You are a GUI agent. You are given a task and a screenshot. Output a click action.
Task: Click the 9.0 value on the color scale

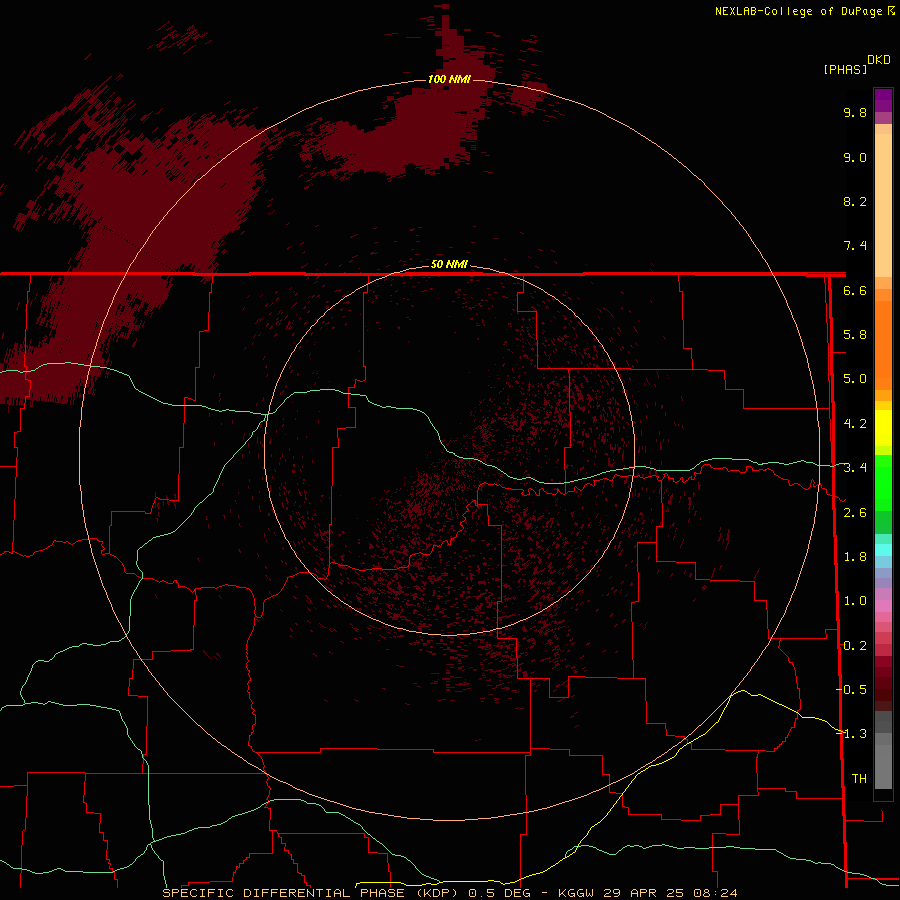pyautogui.click(x=855, y=157)
